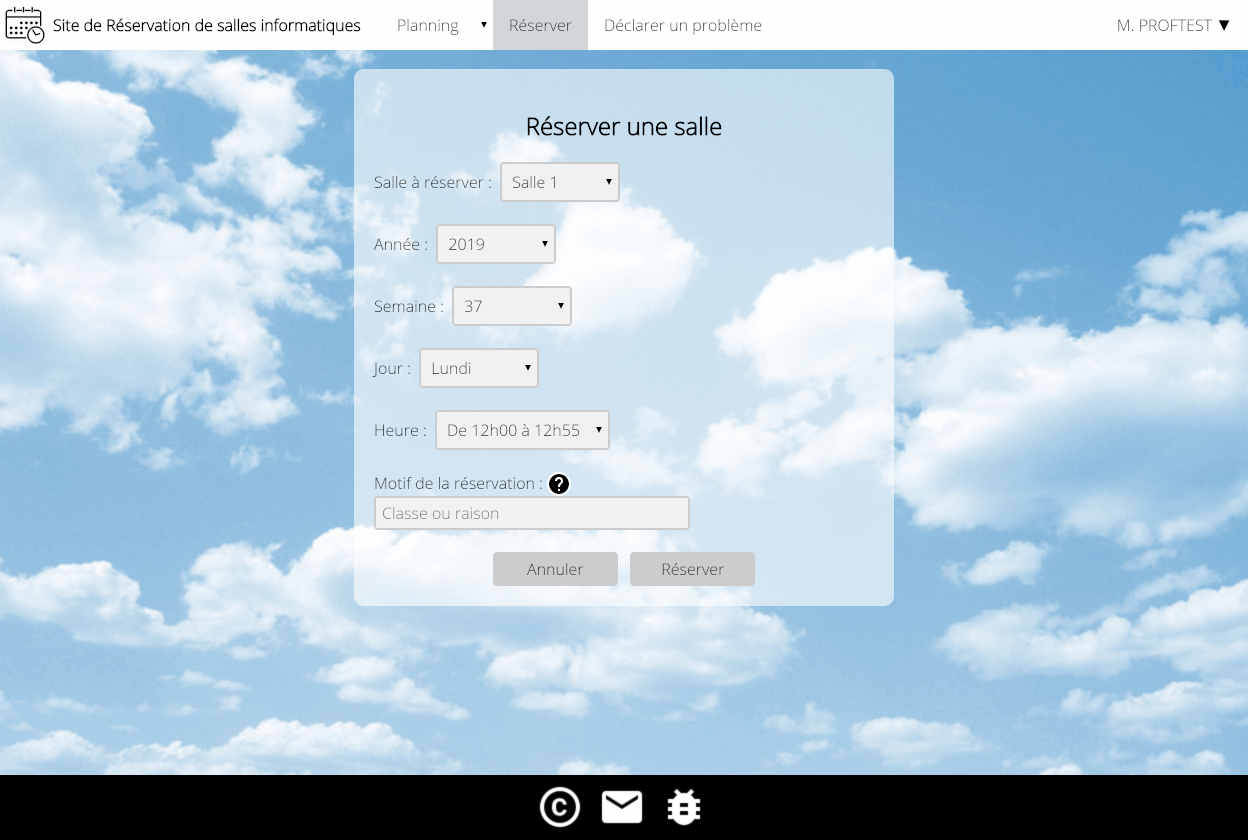
Task: Click the copyright icon in footer
Action: 560,807
